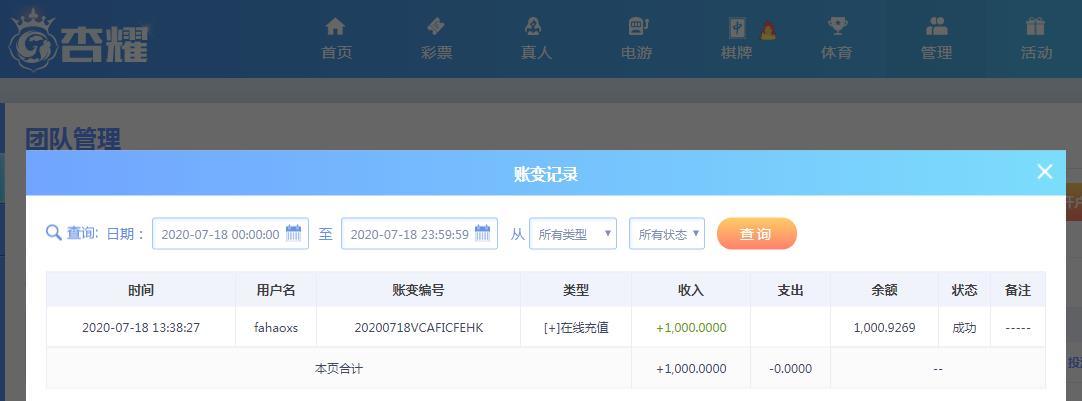Click the -0.0000 expense total
Viewport: 1082px width, 401px height.
click(790, 369)
